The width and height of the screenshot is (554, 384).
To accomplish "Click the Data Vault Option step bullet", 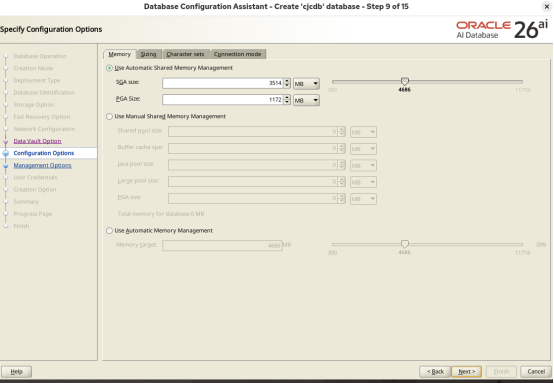I will 6,141.
